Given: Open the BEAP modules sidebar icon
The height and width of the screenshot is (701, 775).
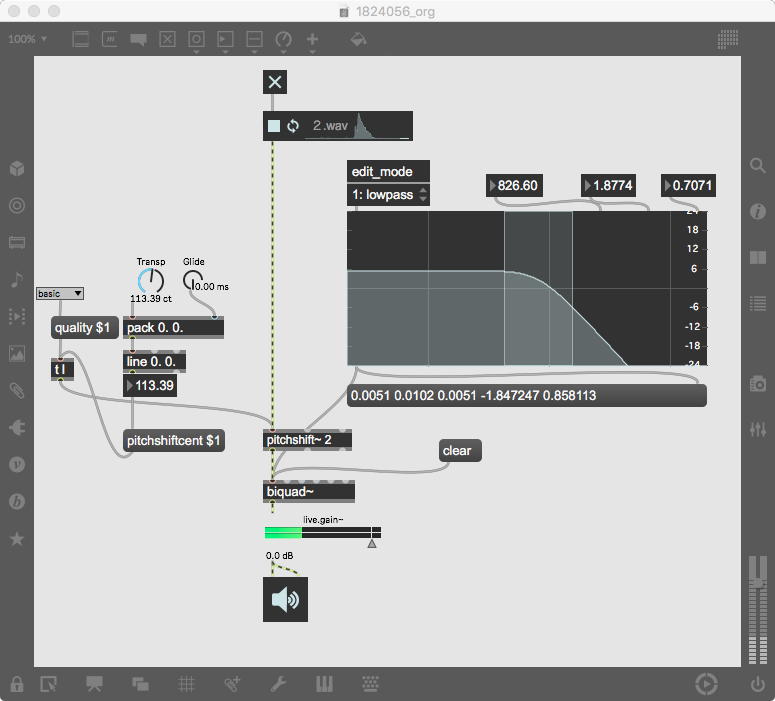Looking at the screenshot, I should [17, 501].
